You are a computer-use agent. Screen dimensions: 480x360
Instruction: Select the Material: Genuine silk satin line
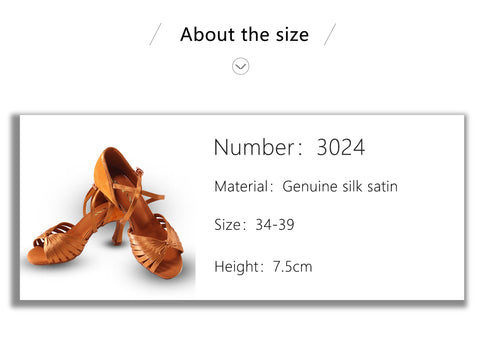coord(306,186)
